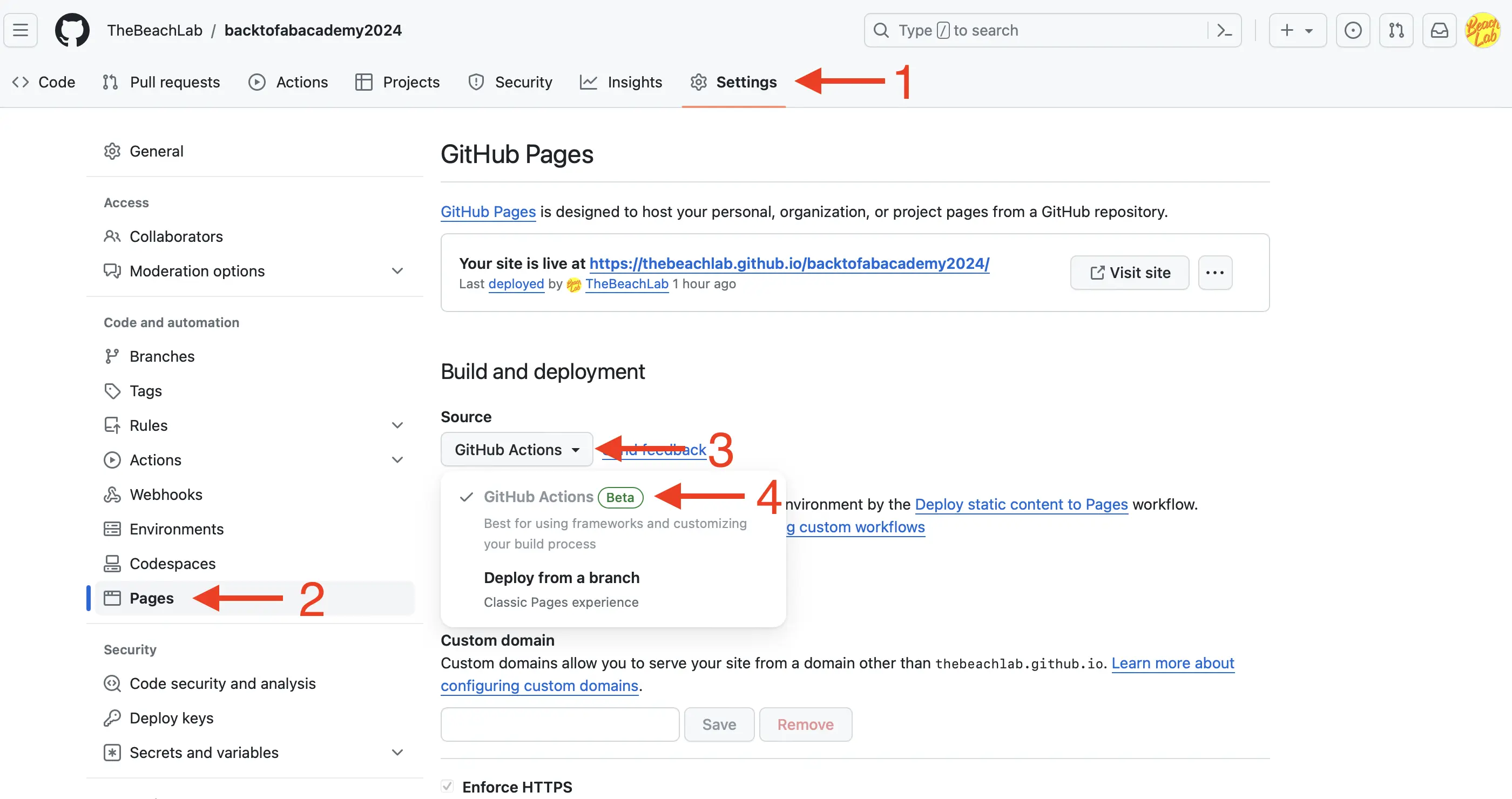Viewport: 1512px width, 799px height.
Task: Select Deploy from a branch option
Action: pos(613,590)
